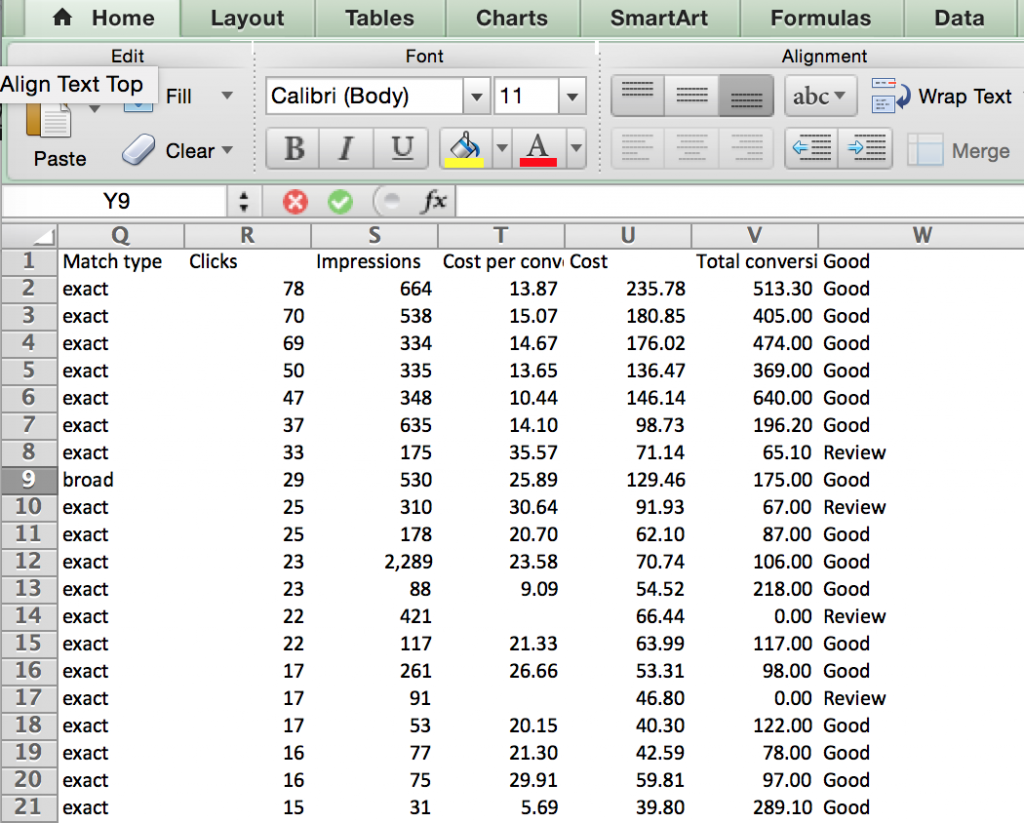The width and height of the screenshot is (1024, 823).
Task: Open font color dropdown arrow
Action: [x=575, y=148]
